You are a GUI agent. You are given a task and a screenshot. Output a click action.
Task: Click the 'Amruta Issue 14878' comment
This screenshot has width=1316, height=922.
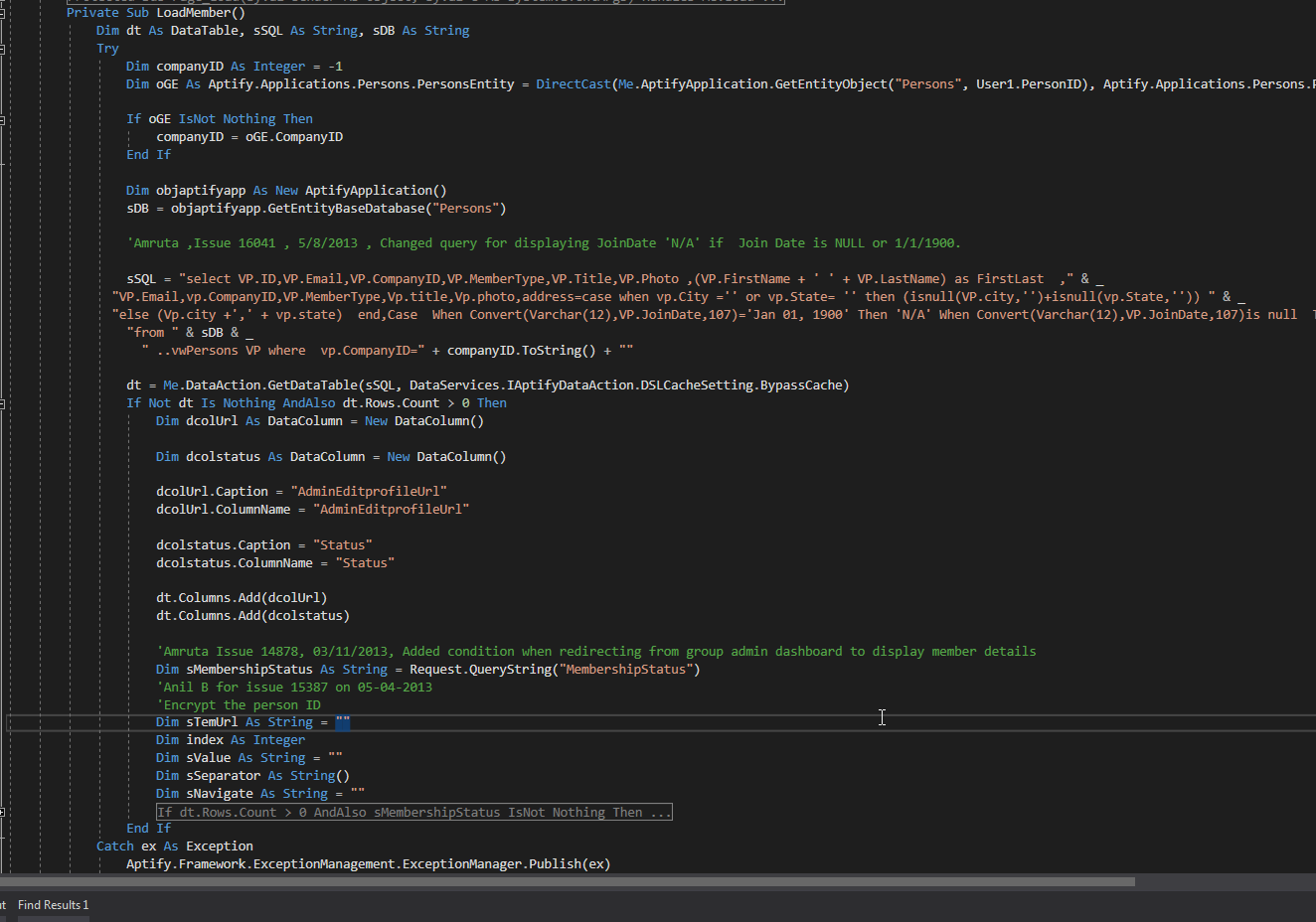[x=596, y=652]
